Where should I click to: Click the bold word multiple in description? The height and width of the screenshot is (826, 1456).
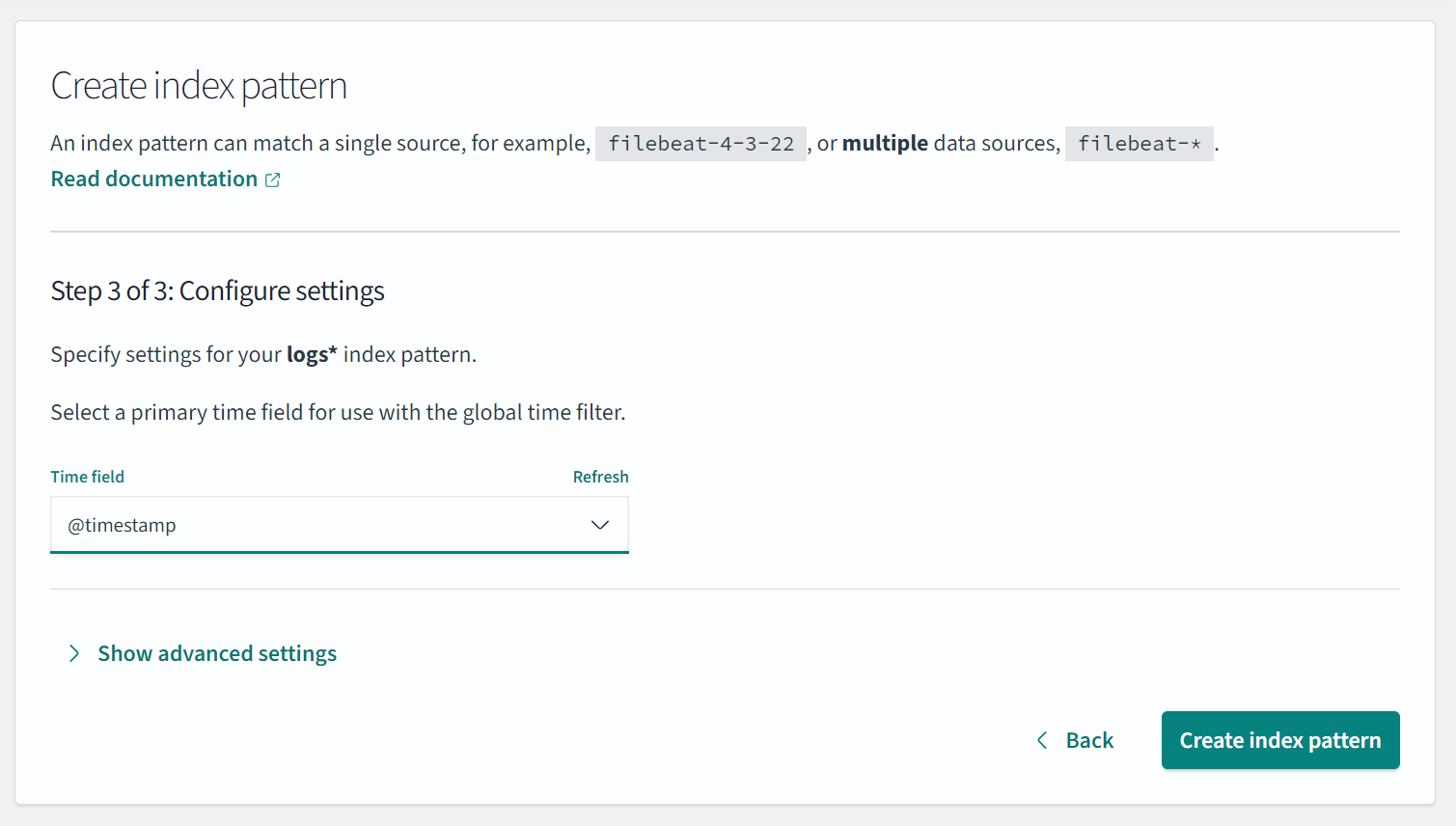885,144
